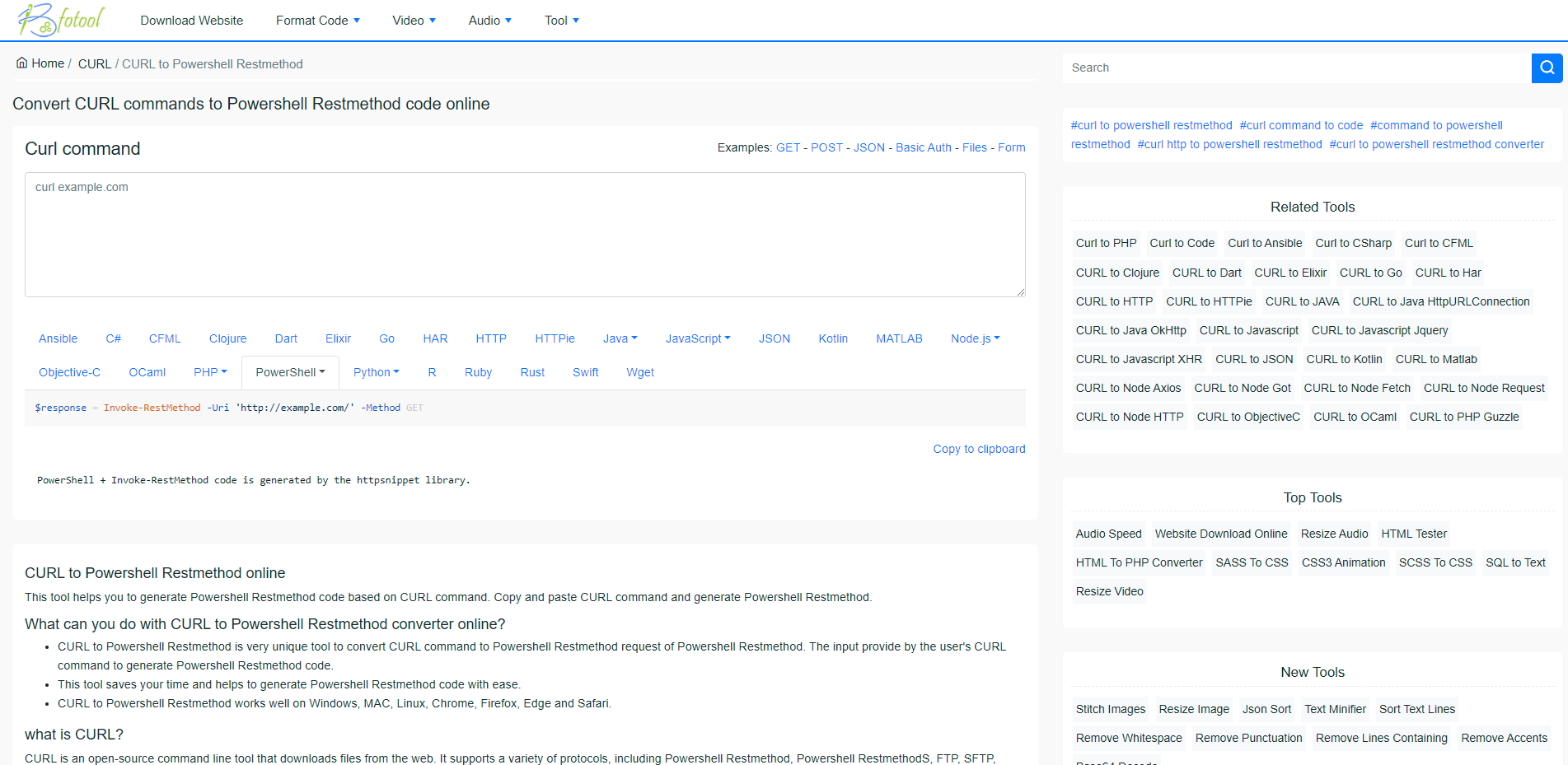Select the Ansible tab
This screenshot has height=765, width=1568.
coord(58,338)
